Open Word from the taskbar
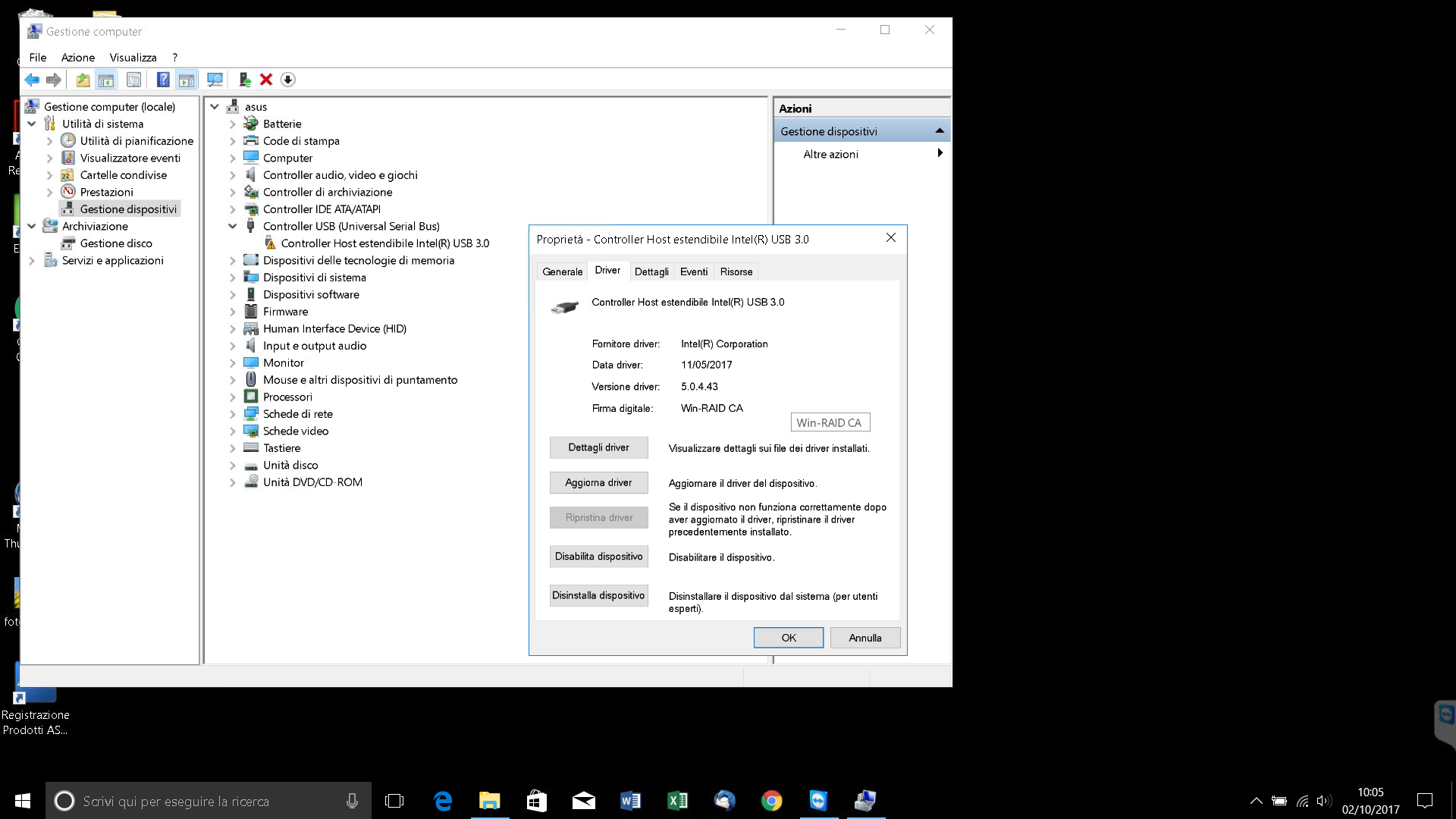This screenshot has width=1456, height=819. click(631, 801)
